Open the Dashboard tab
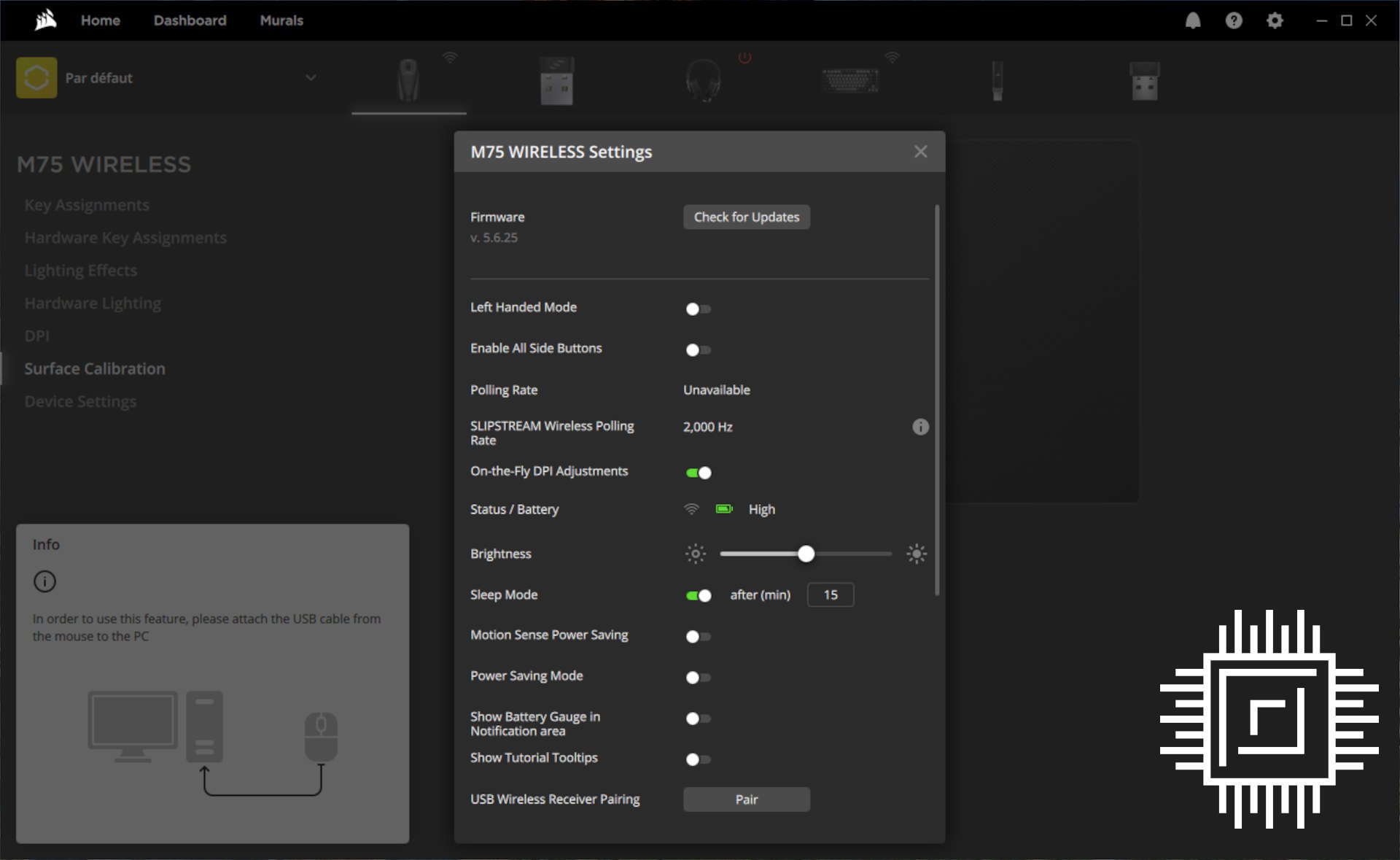Image resolution: width=1400 pixels, height=860 pixels. click(x=190, y=20)
